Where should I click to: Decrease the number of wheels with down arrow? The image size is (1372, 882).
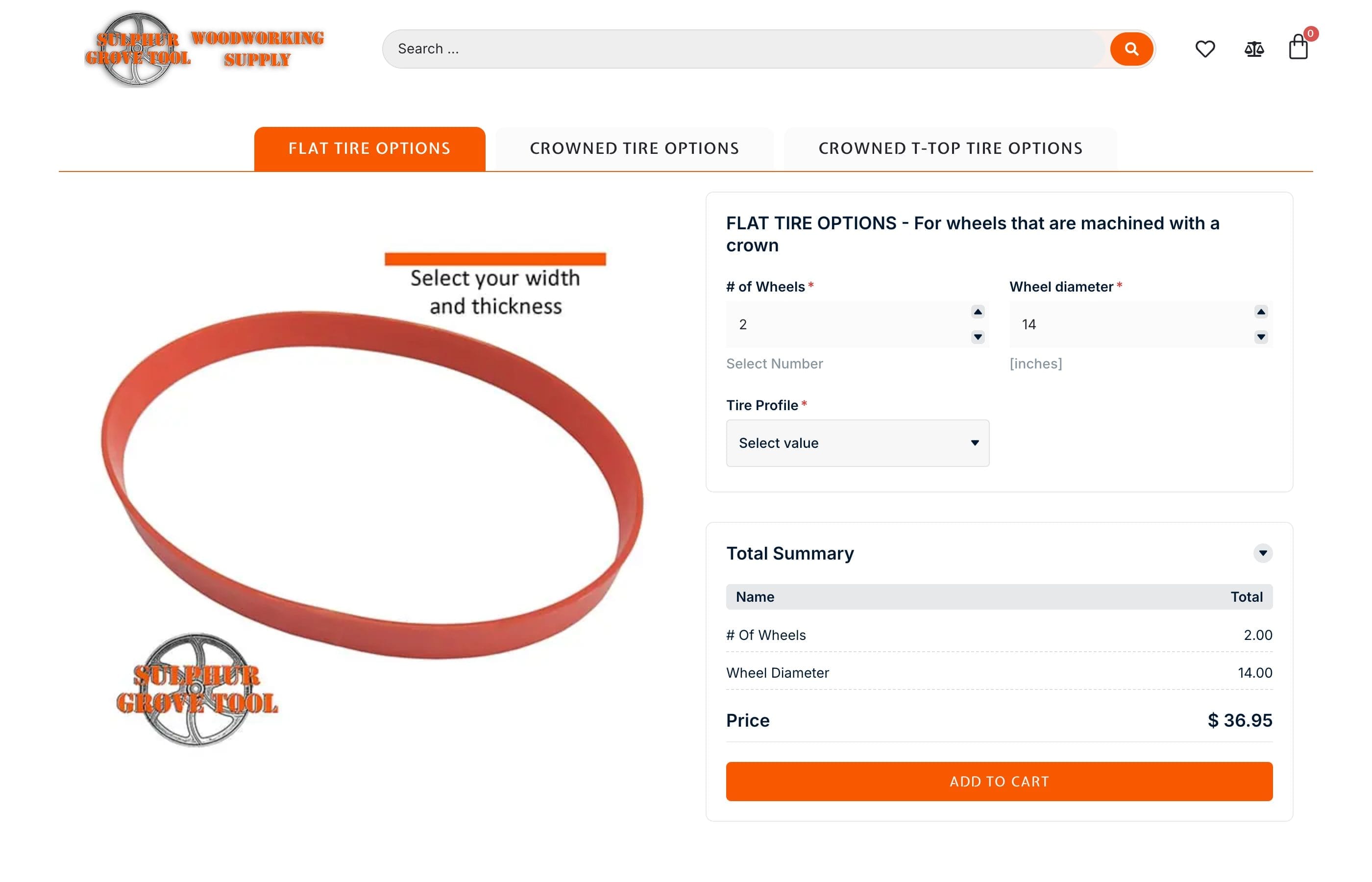978,337
